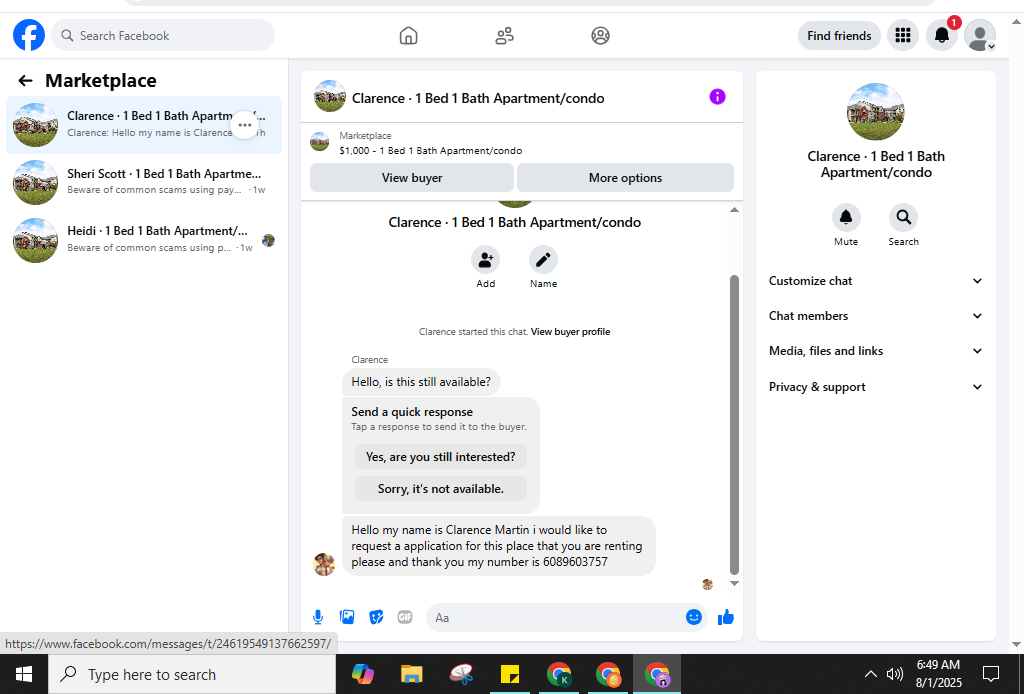Viewport: 1024px width, 694px height.
Task: Open the View buyer profile link
Action: tap(570, 332)
